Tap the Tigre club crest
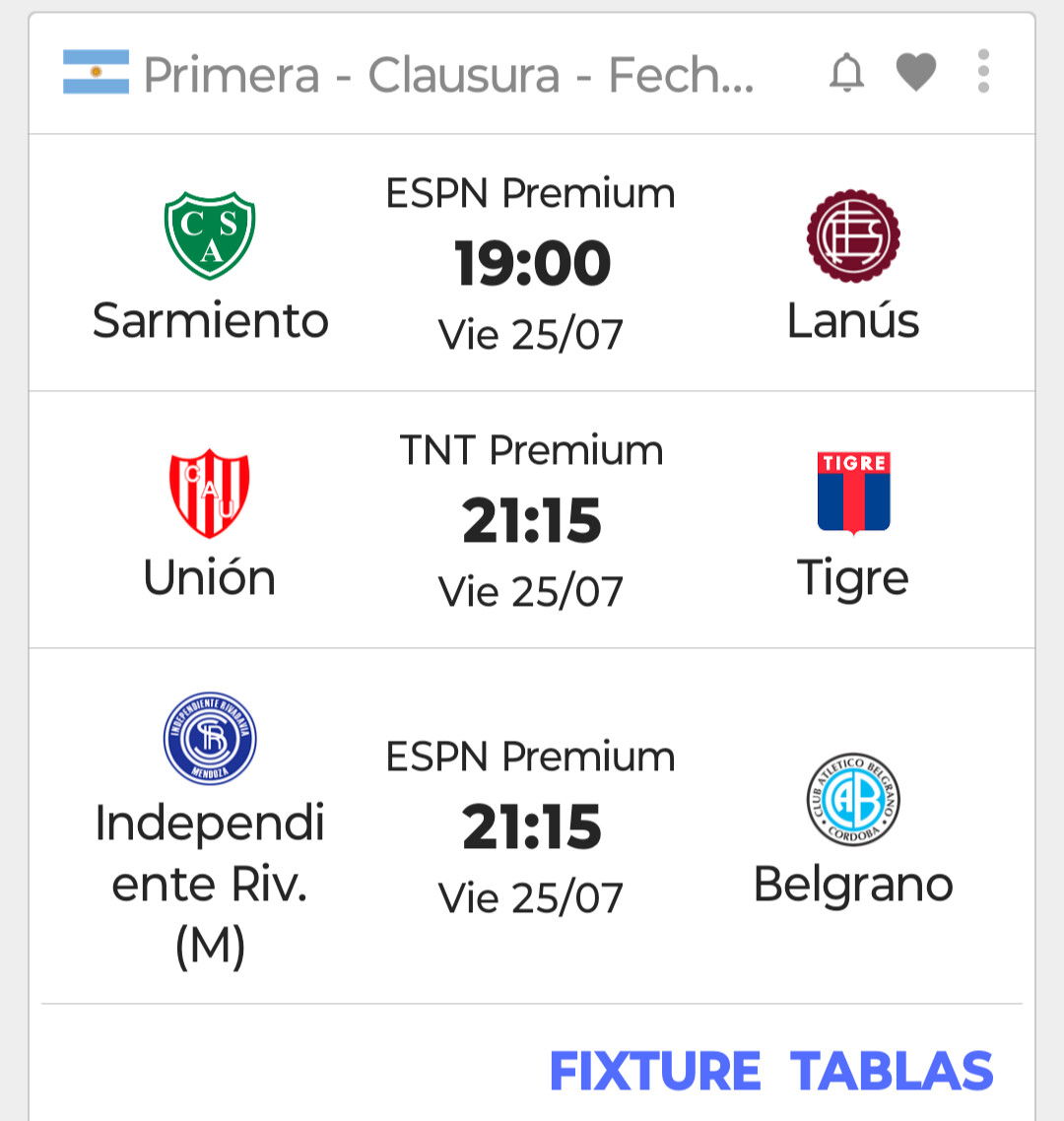 (x=853, y=493)
